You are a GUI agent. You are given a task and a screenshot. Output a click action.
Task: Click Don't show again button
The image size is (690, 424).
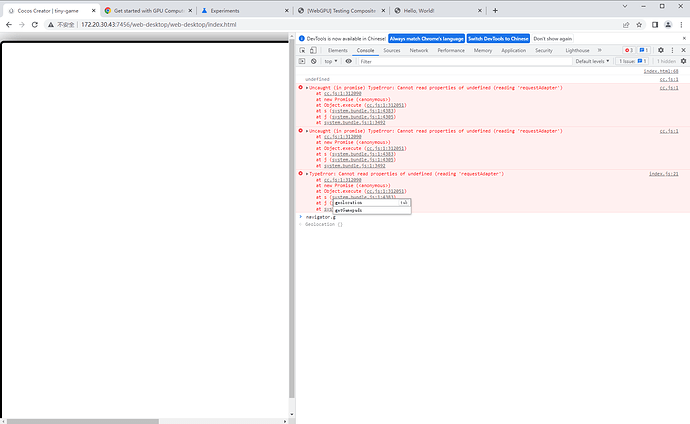(x=553, y=39)
